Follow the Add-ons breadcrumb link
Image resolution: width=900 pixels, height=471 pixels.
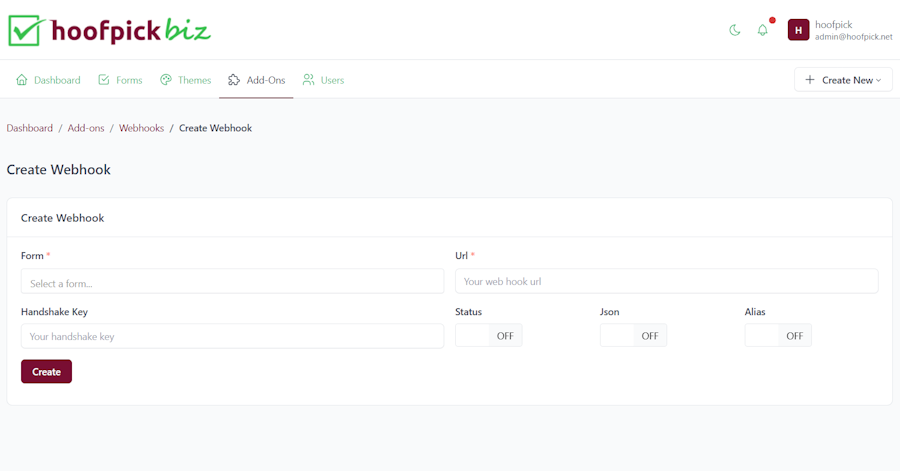(86, 128)
